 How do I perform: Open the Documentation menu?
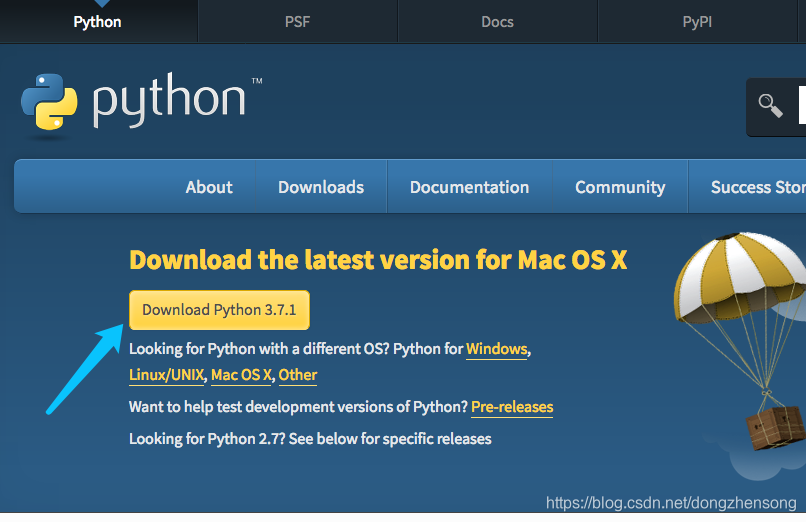[x=469, y=187]
